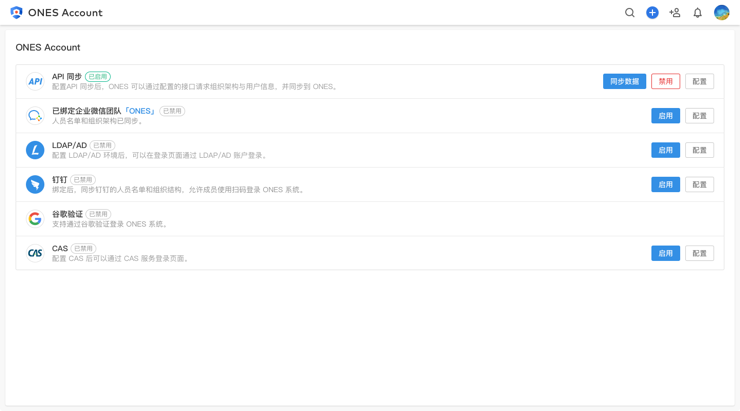Screen dimensions: 740x411
Task: Open 配置 for CAS
Action: click(699, 253)
